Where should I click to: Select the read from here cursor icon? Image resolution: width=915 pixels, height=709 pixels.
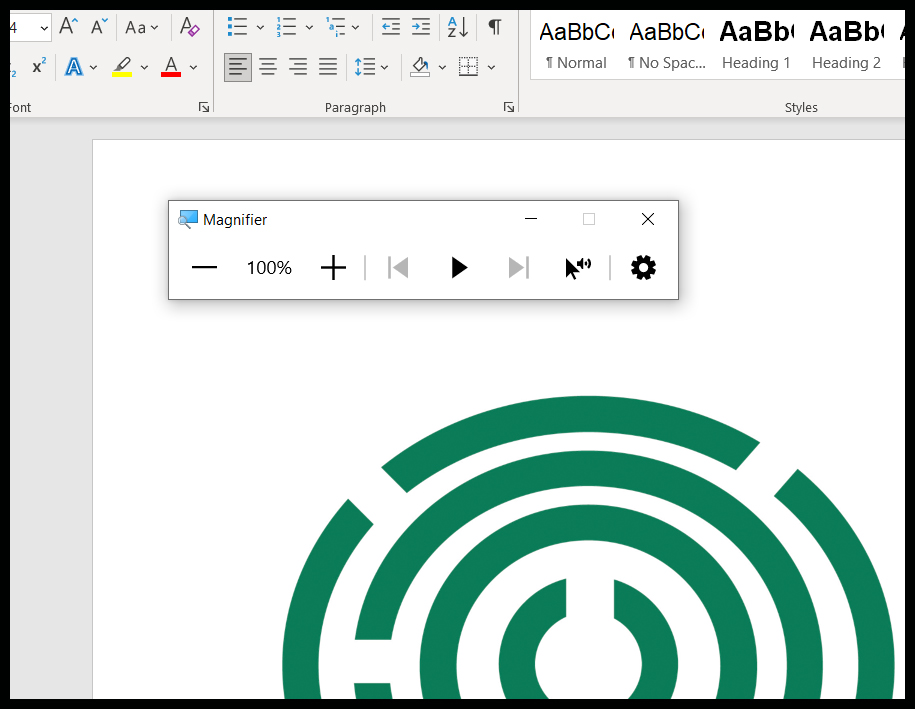click(578, 268)
